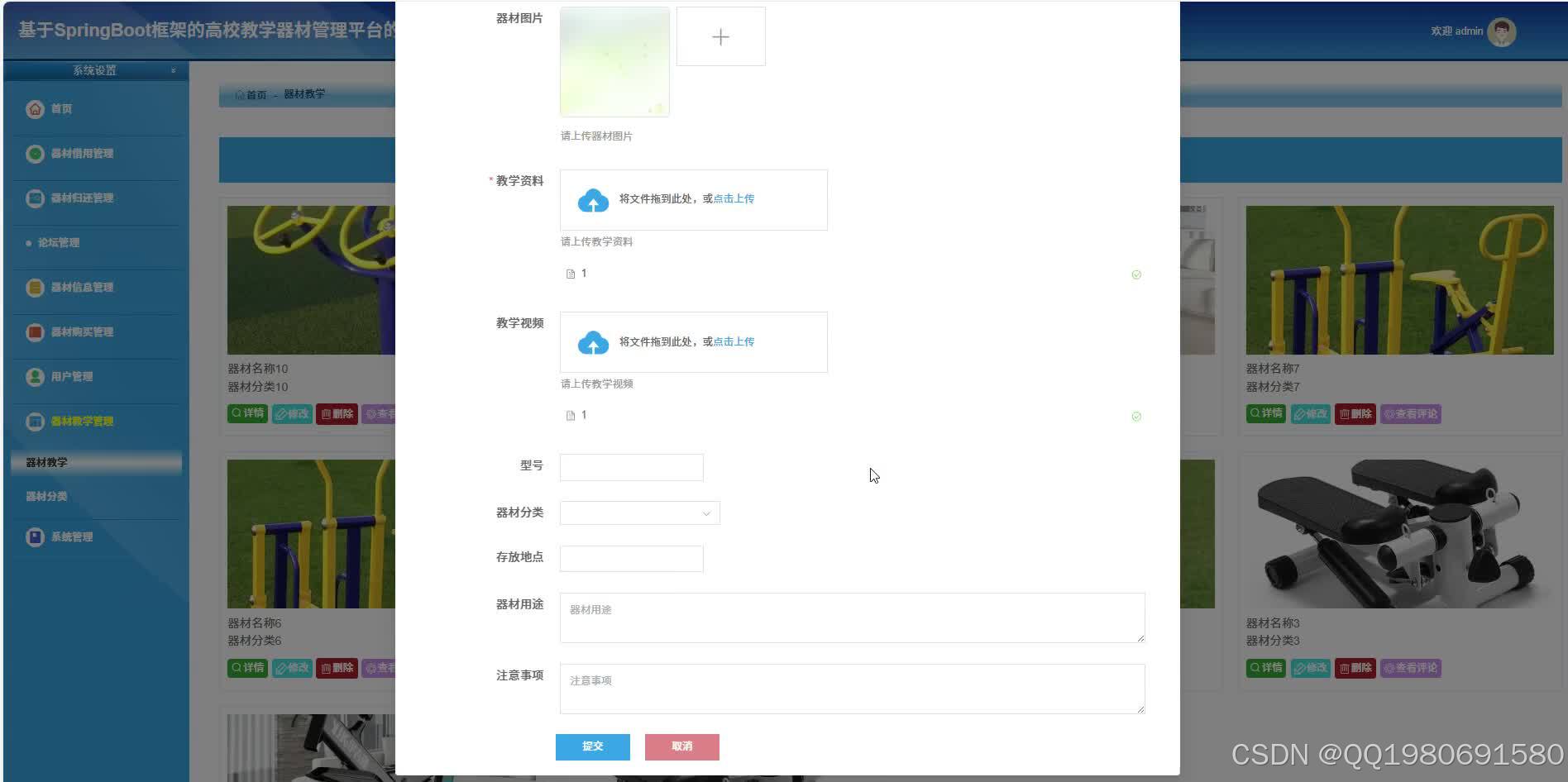
Task: Collapse the sidebar via the 系统设置 arrow
Action: 173,71
